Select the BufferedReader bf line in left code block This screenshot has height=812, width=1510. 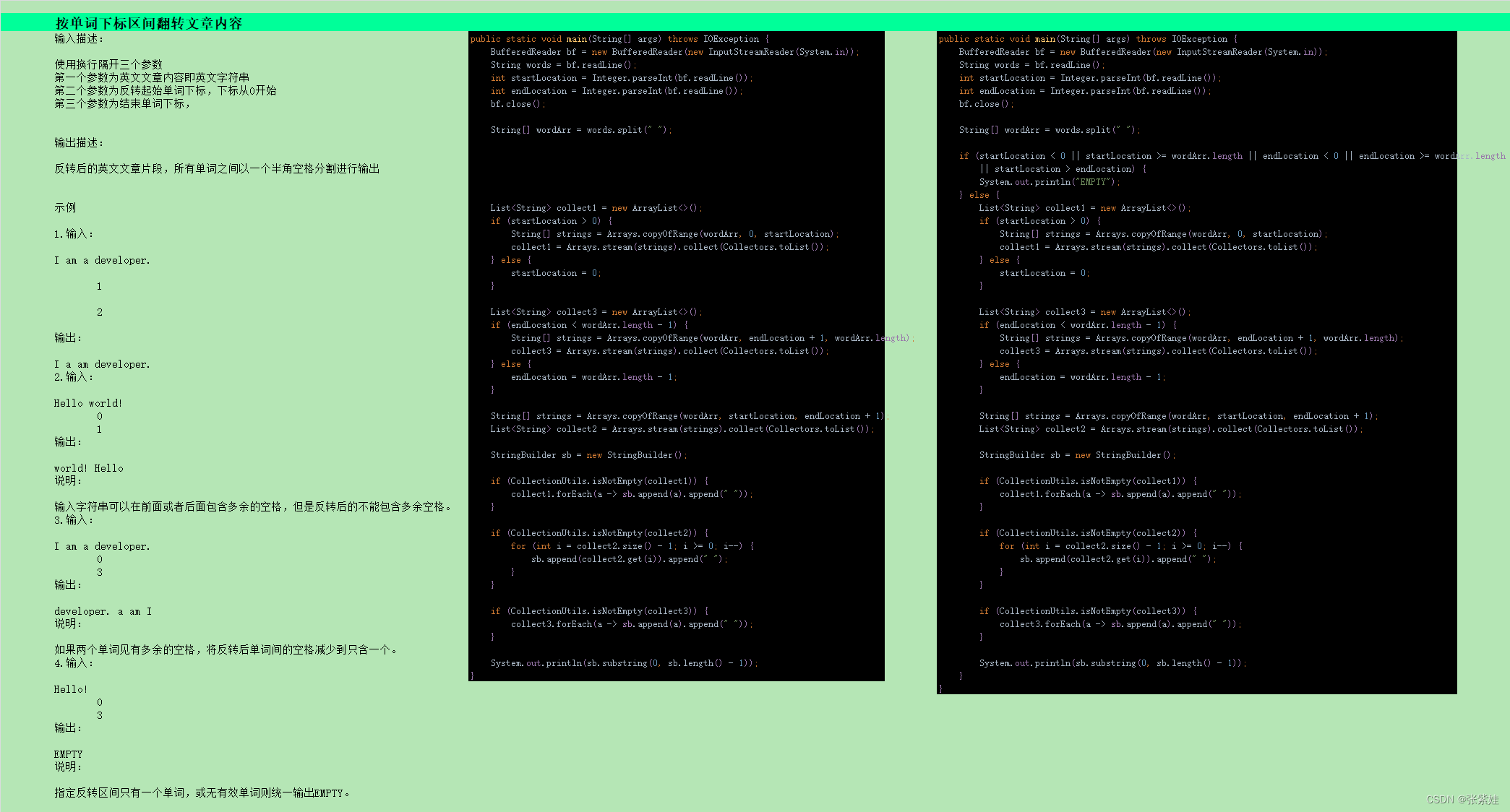675,52
